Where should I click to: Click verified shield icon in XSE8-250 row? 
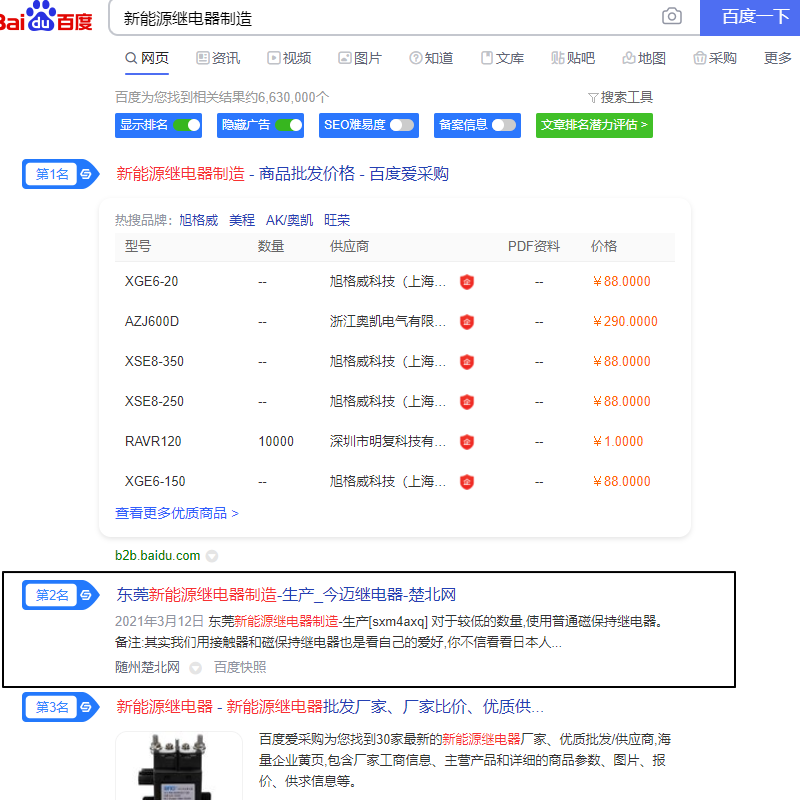pyautogui.click(x=467, y=402)
